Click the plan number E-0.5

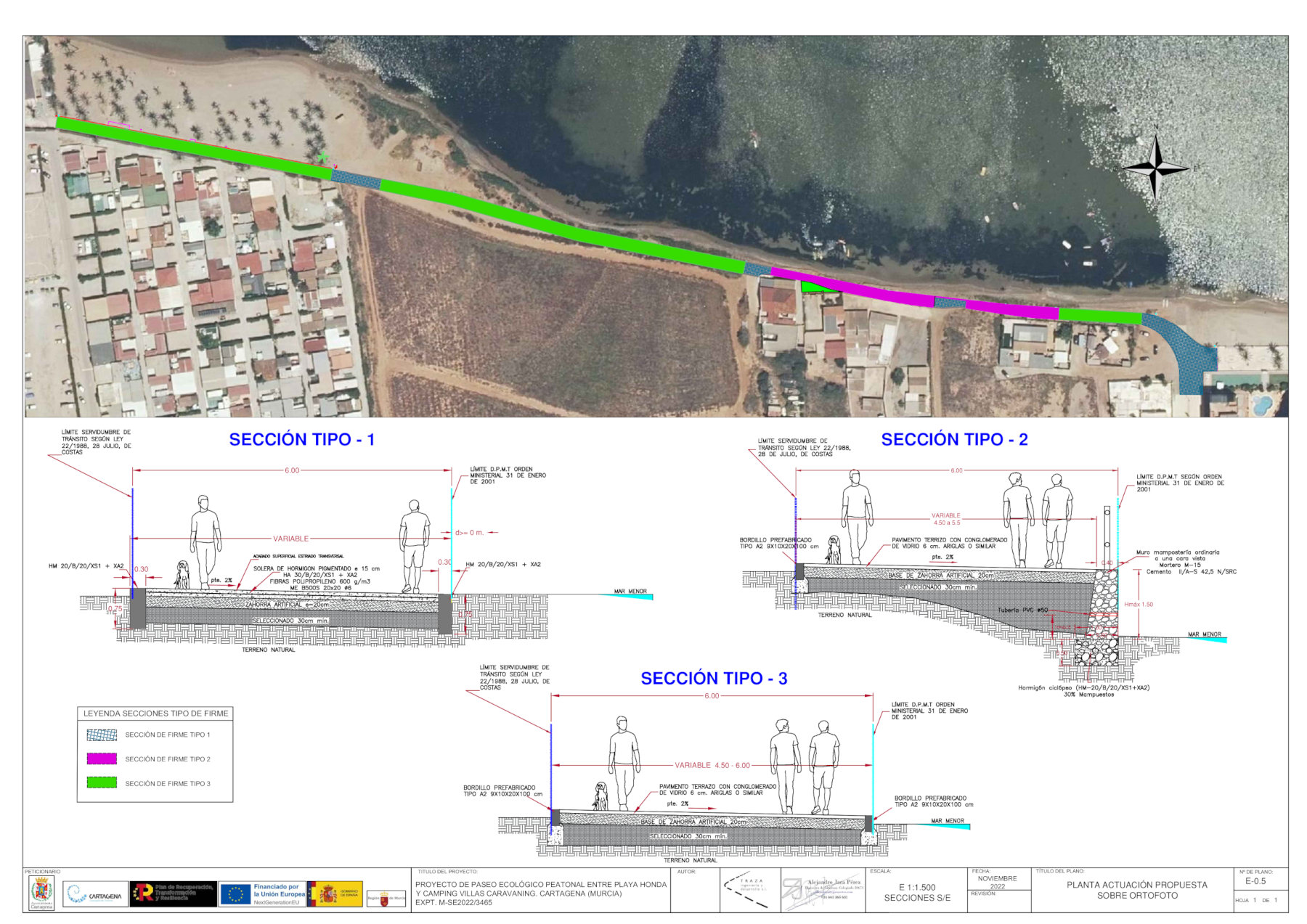pyautogui.click(x=1255, y=881)
